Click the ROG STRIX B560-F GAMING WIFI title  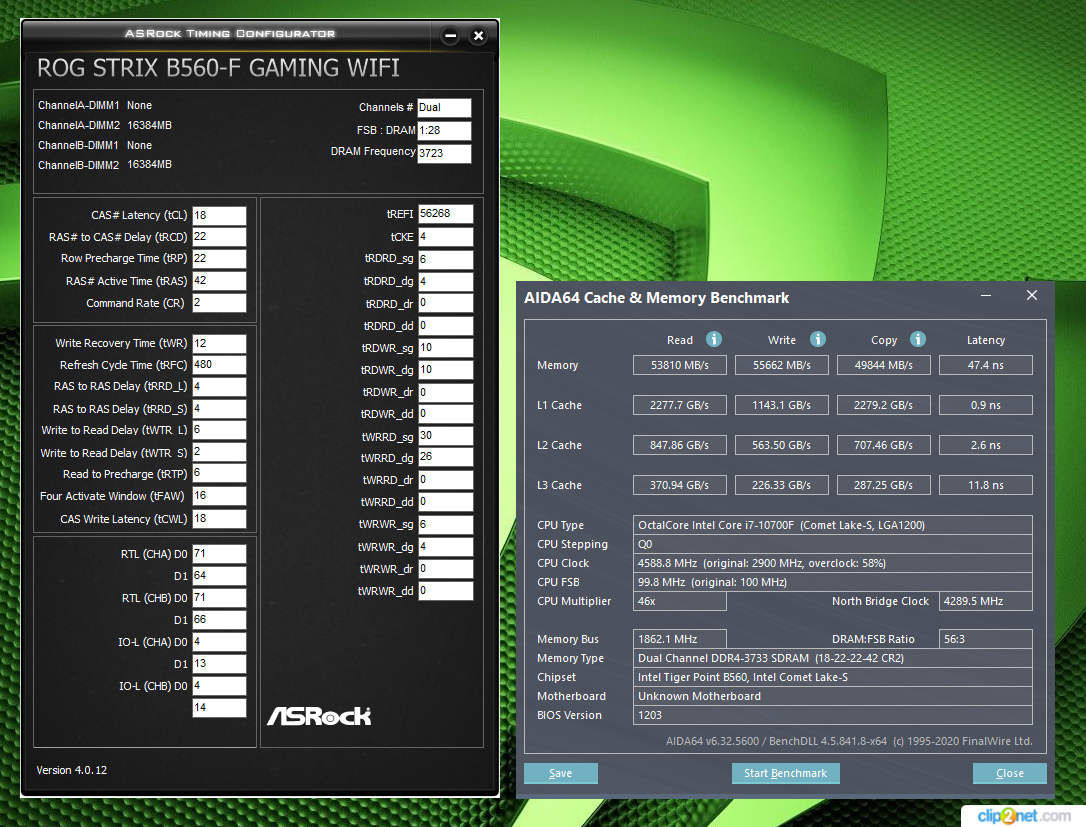point(218,68)
